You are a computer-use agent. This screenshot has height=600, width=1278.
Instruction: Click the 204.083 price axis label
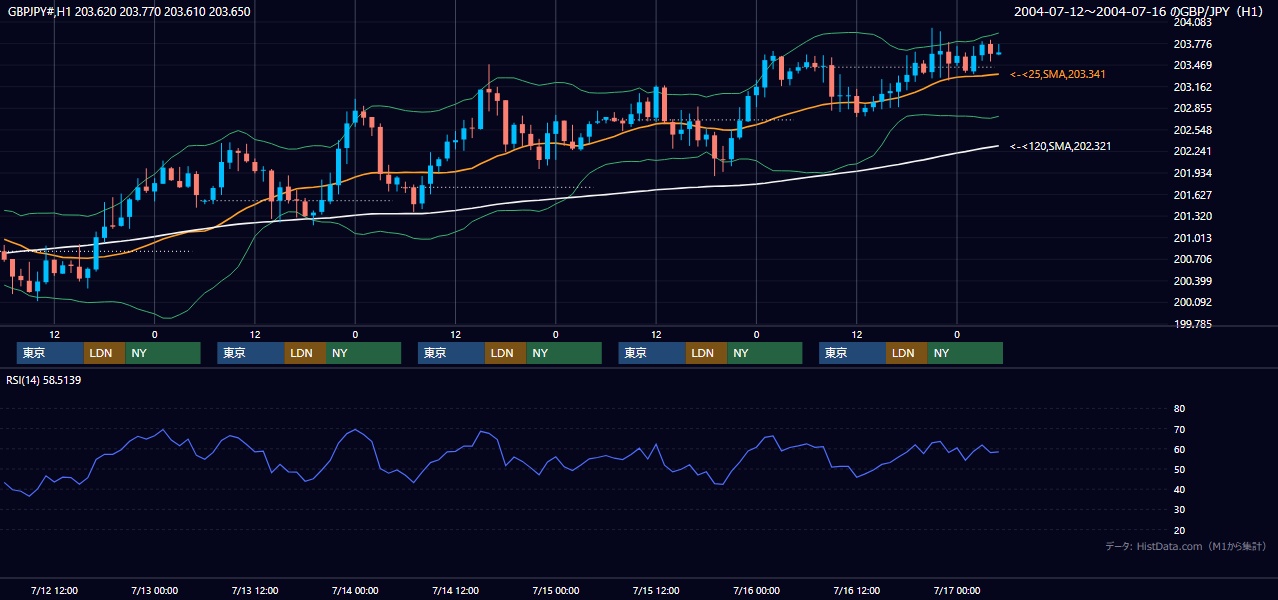(1193, 22)
